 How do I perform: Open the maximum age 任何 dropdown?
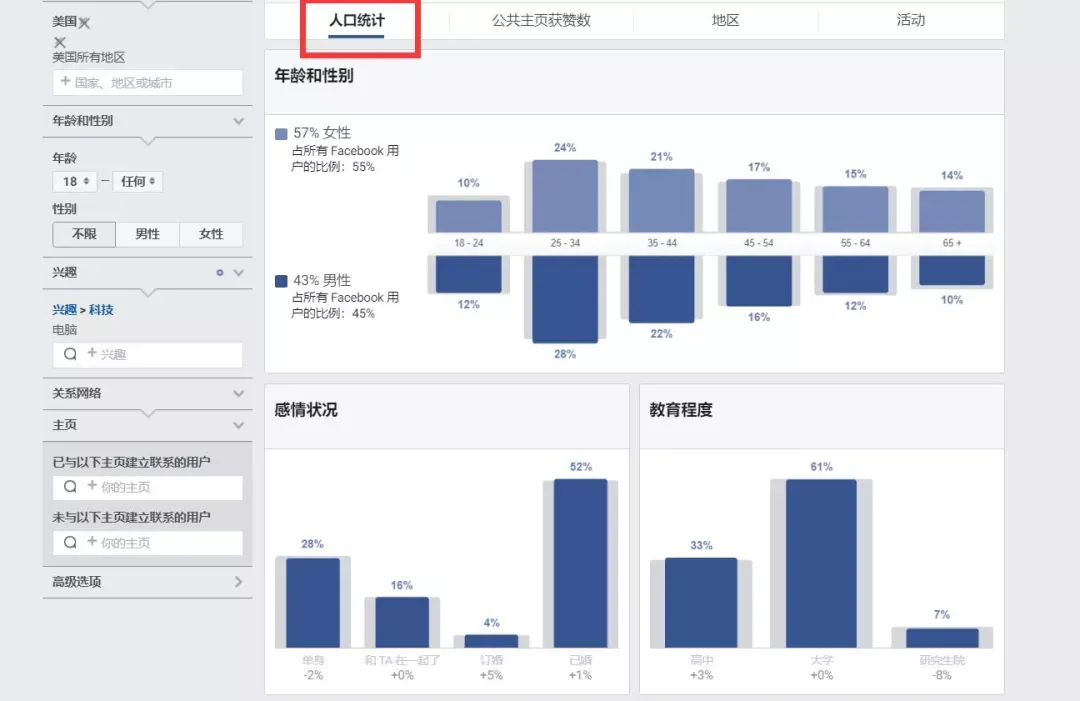(x=138, y=181)
